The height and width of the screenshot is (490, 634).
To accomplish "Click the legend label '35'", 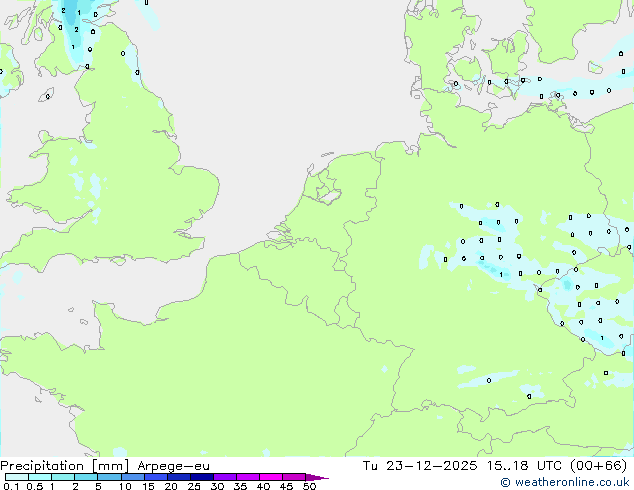I will (x=240, y=486).
